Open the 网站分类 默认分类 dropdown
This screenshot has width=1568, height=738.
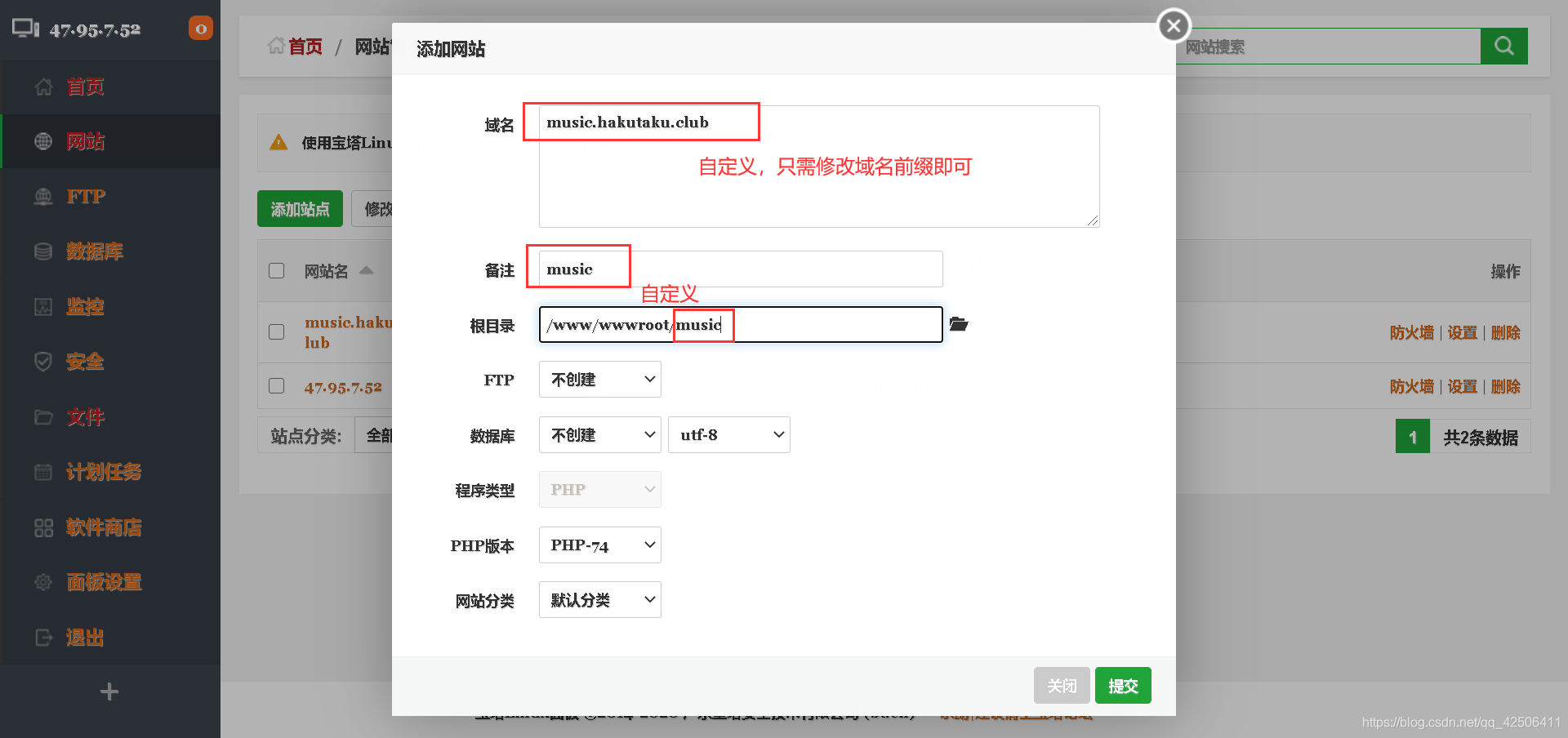(600, 600)
